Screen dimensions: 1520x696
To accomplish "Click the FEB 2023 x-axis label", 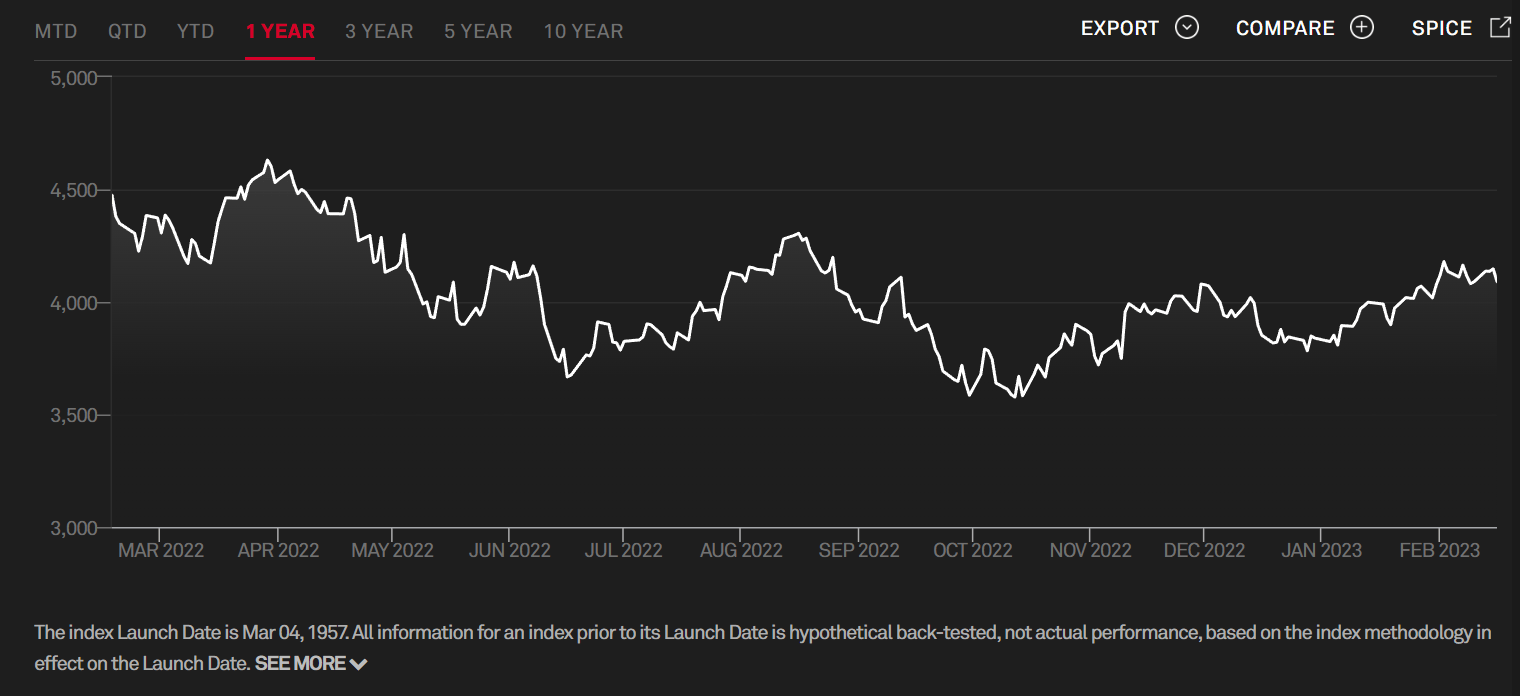I will click(1439, 550).
